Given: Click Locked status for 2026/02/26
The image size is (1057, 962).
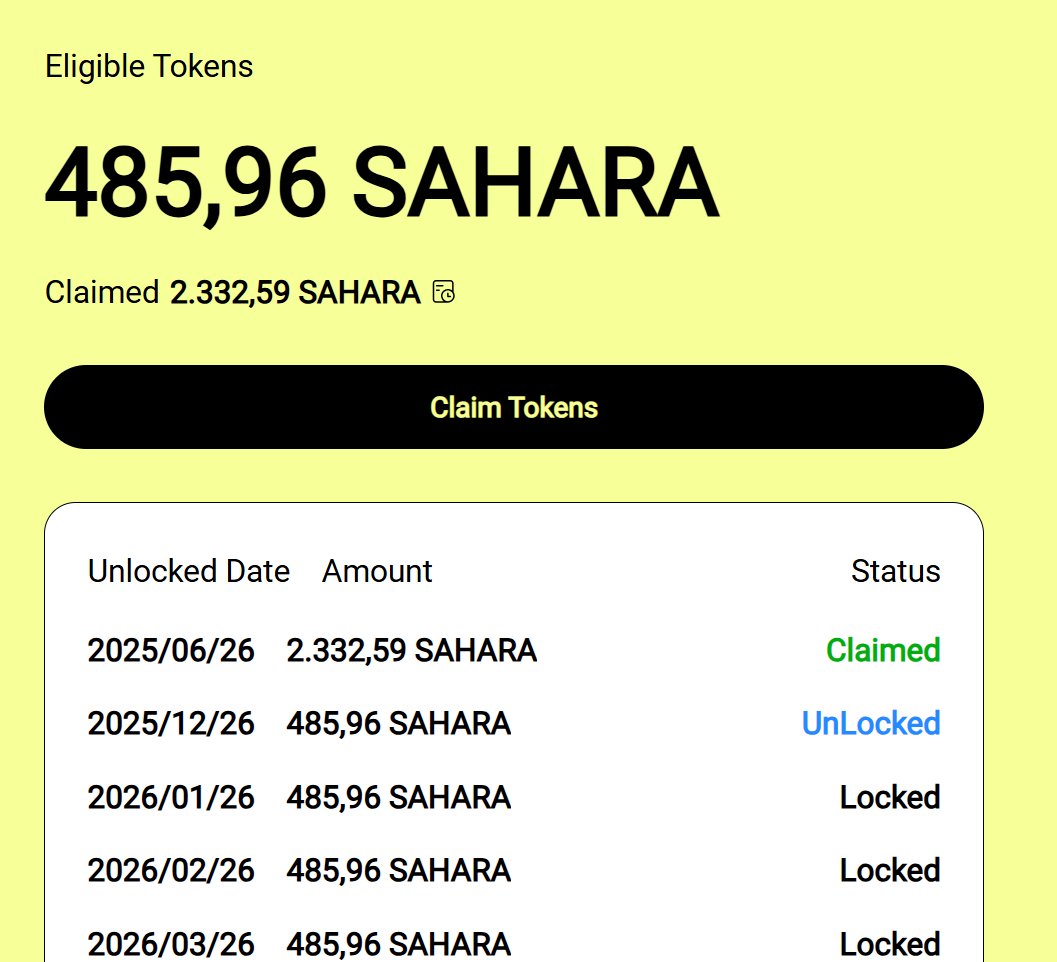Looking at the screenshot, I should coord(890,871).
